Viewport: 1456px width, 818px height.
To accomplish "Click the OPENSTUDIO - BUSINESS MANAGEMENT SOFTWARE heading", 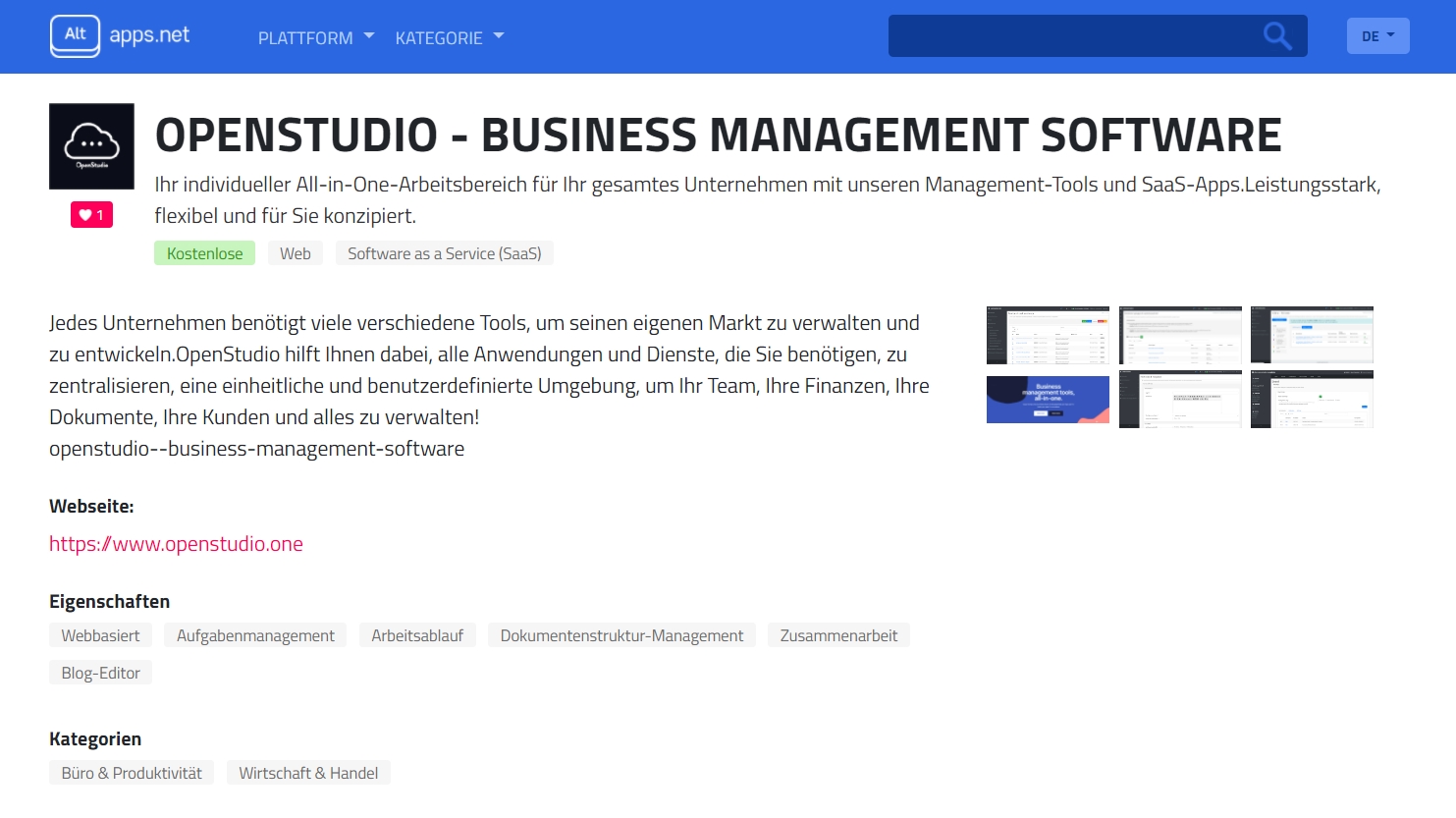I will pos(719,135).
